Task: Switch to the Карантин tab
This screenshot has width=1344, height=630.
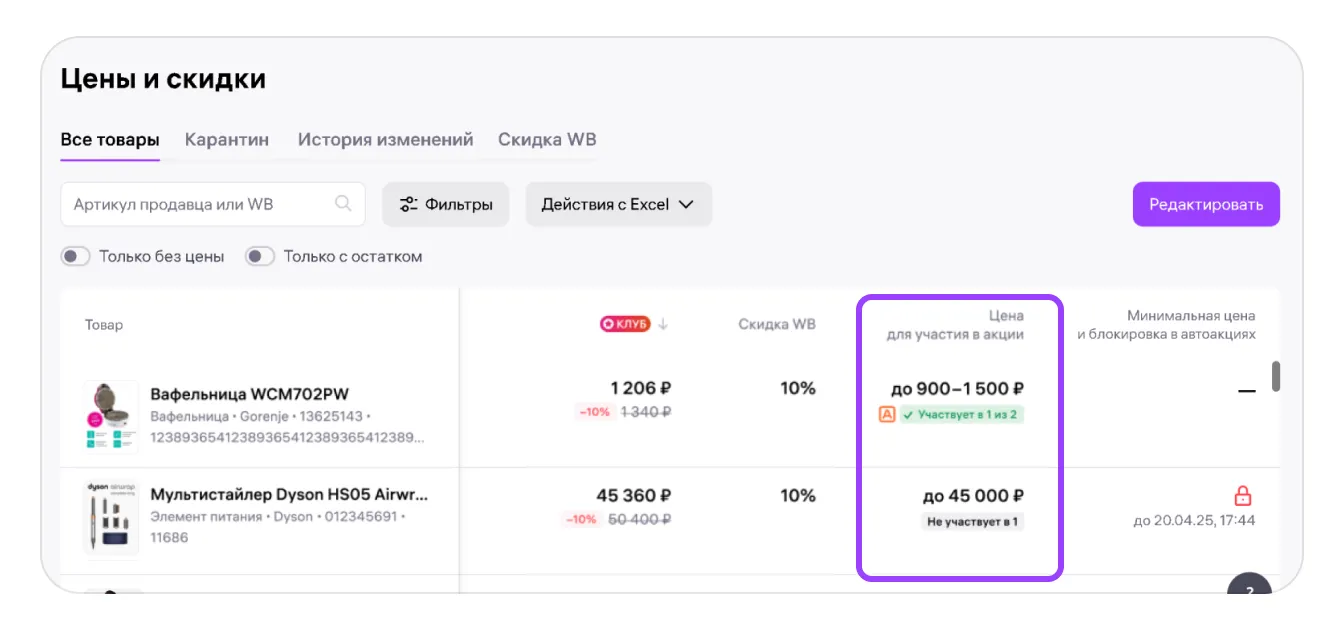Action: (x=227, y=140)
